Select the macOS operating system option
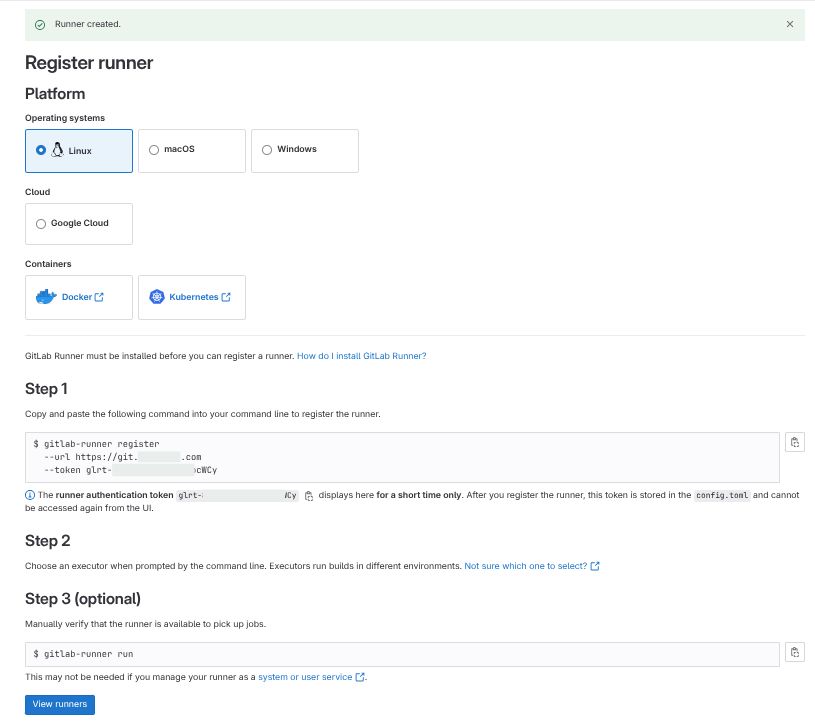Screen dimensions: 815x722 (x=154, y=150)
